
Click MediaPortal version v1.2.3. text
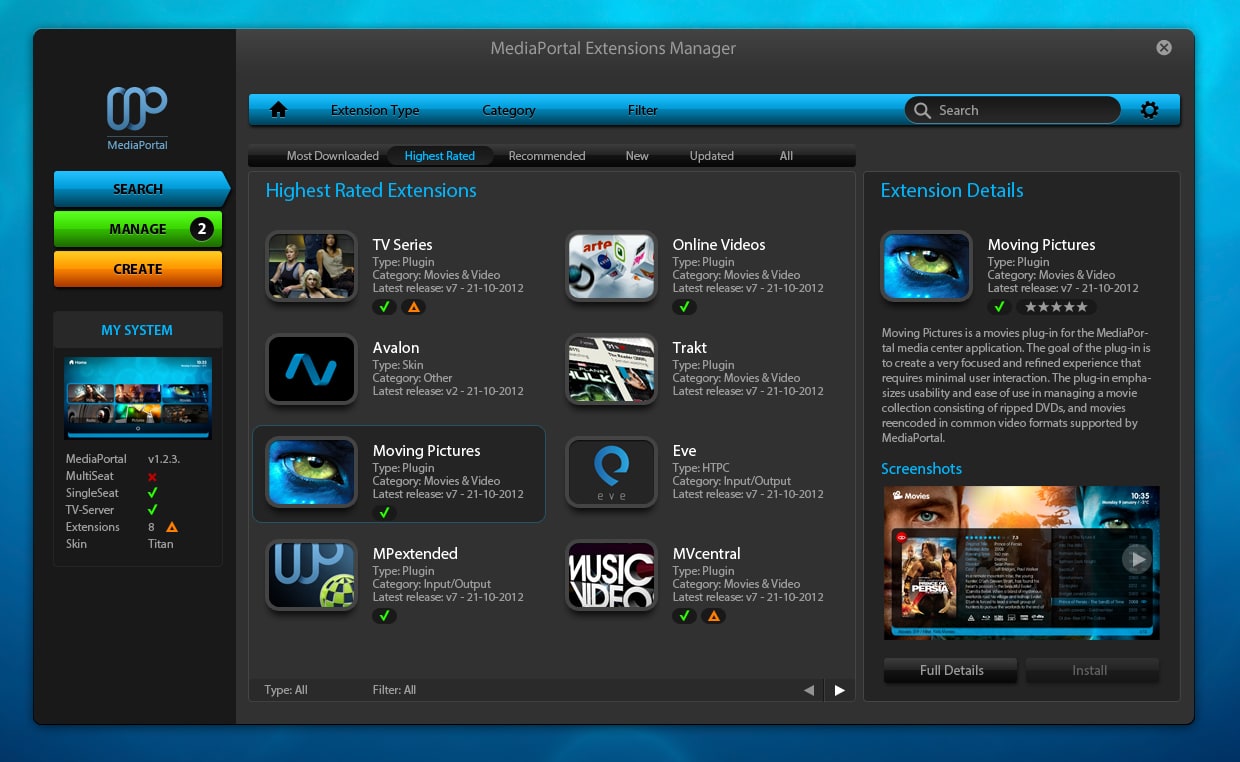165,459
